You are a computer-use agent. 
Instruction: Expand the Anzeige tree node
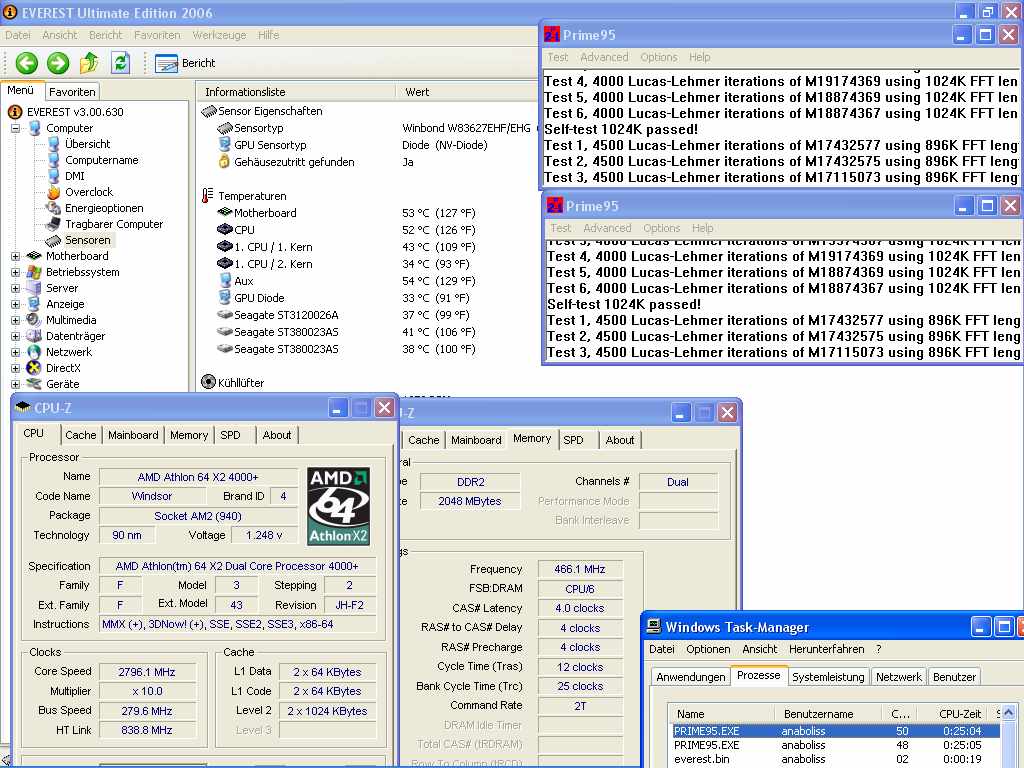coord(15,304)
